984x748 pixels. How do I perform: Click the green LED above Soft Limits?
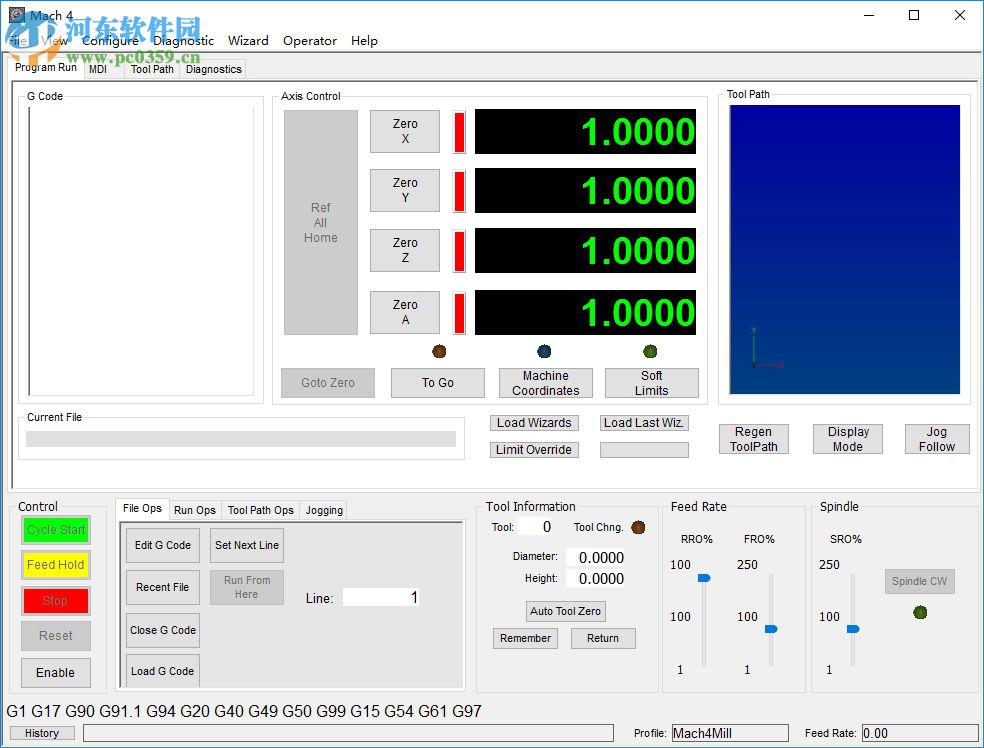(650, 351)
